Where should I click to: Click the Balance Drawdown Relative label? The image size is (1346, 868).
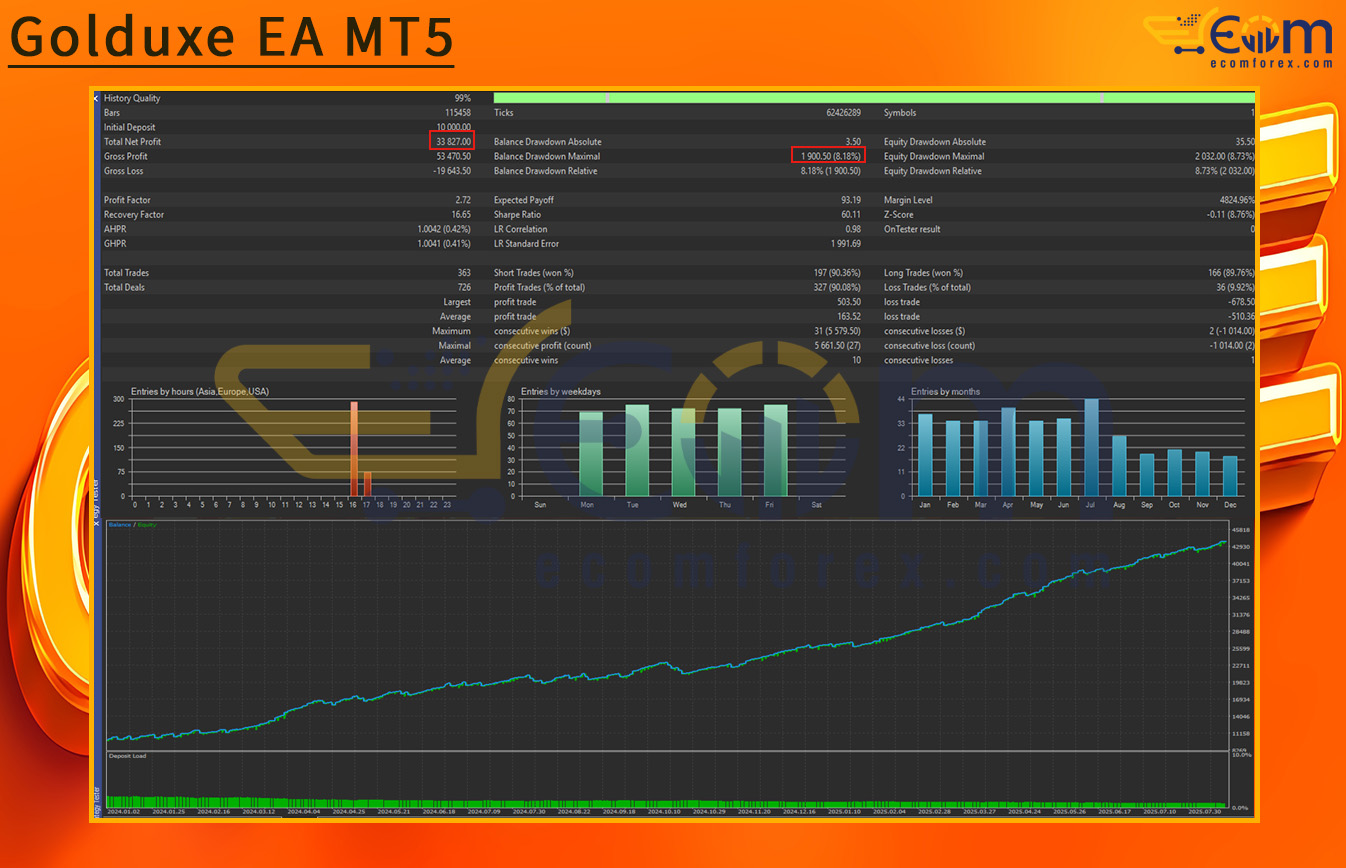(x=546, y=171)
